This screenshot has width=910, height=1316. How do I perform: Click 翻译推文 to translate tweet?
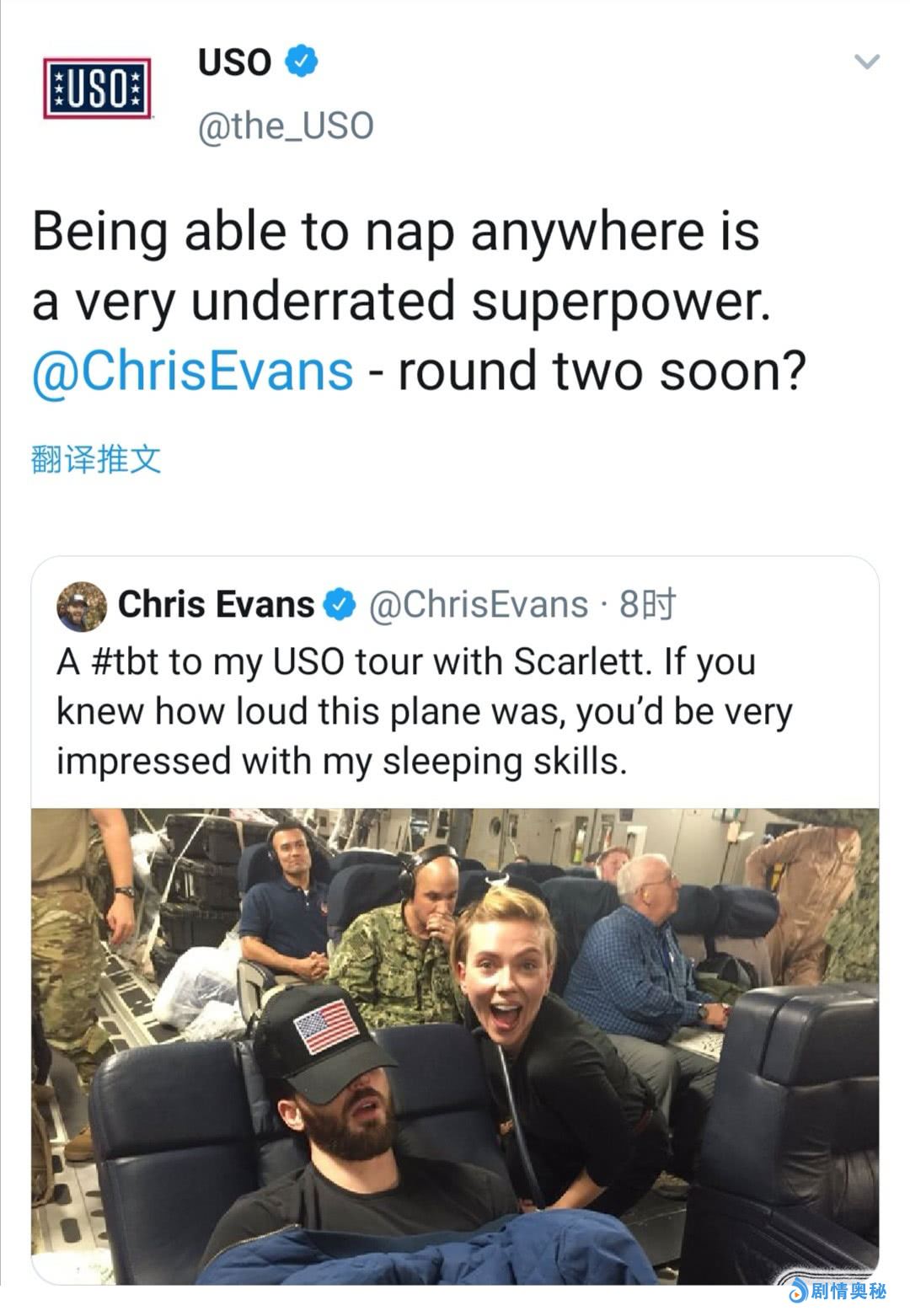96,459
